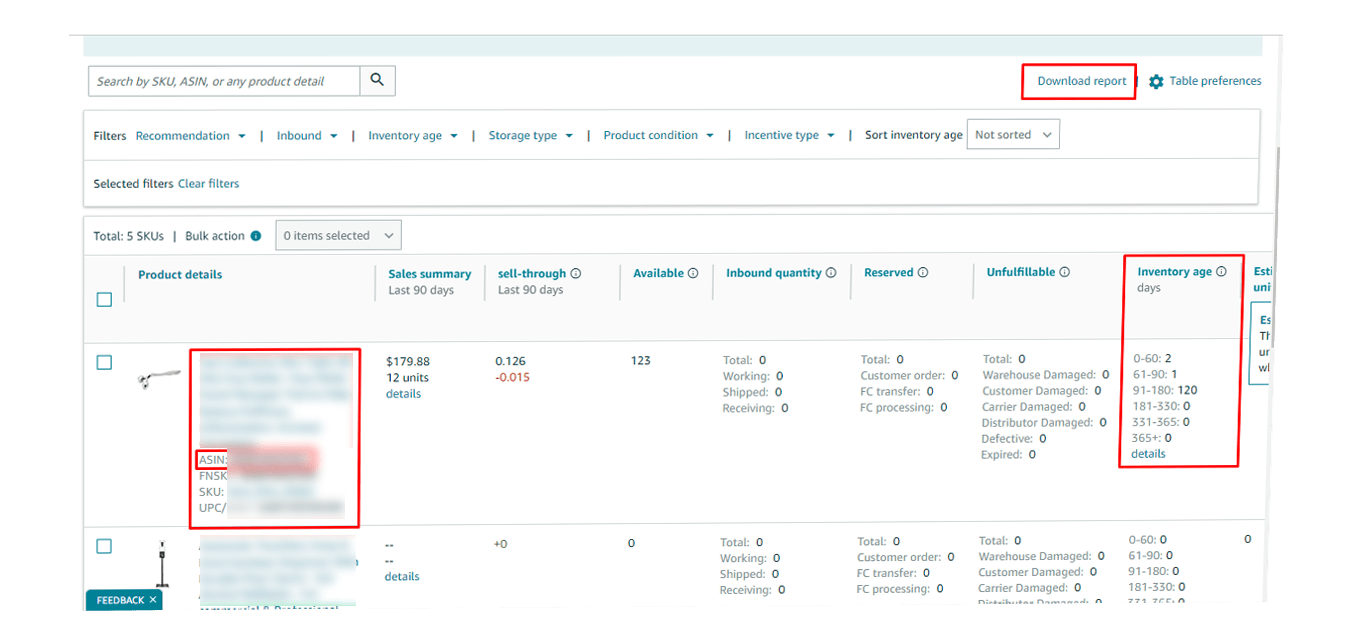
Task: Click info icon beside Reserved header
Action: click(923, 273)
